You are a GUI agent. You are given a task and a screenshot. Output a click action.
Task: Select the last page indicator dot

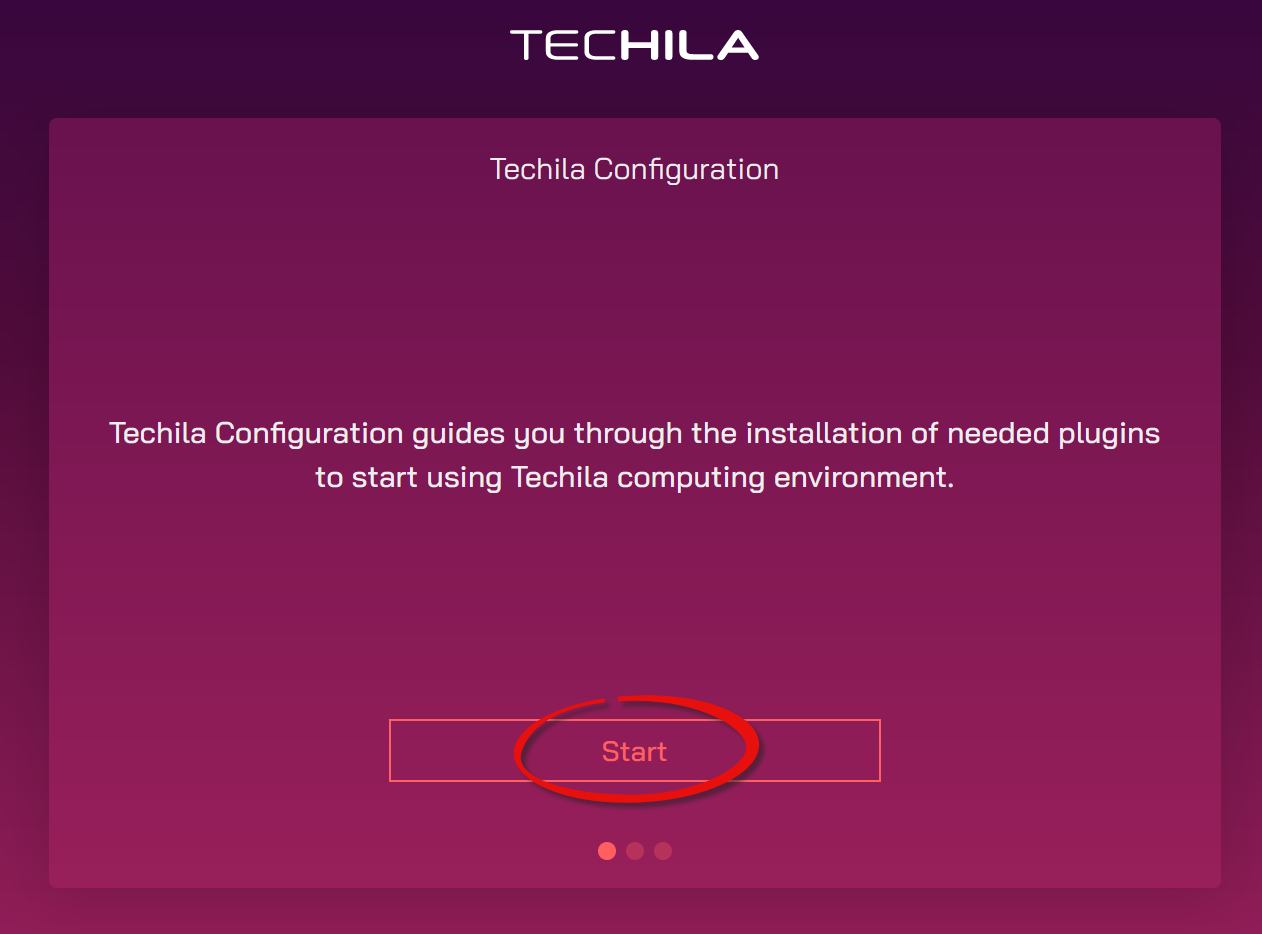click(x=663, y=851)
